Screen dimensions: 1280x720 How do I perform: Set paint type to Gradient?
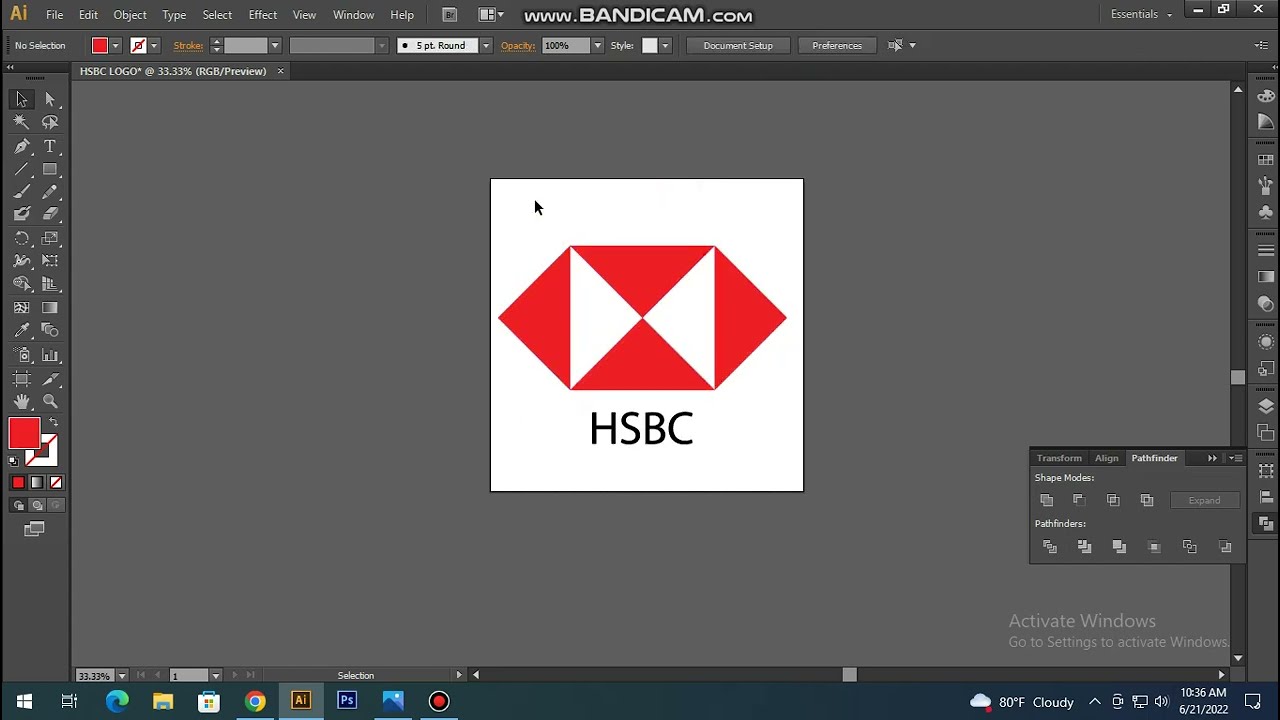point(37,483)
